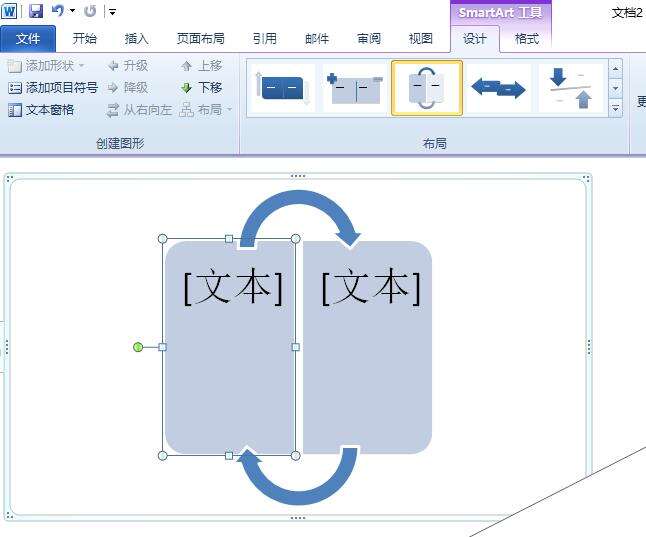Open the 布局 dropdown in 创建图形 group
646x537 pixels.
206,110
